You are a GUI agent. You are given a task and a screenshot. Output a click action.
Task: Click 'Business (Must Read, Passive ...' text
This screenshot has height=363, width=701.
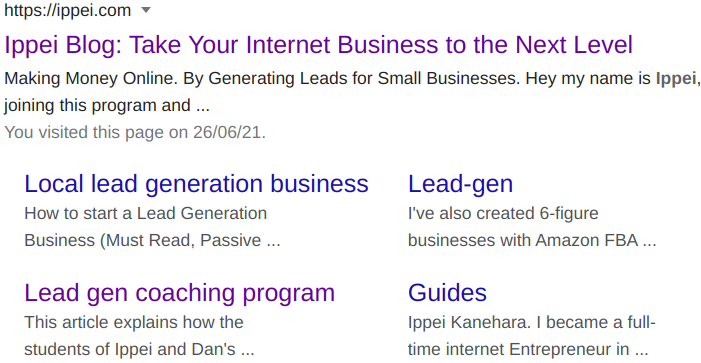[x=152, y=241]
